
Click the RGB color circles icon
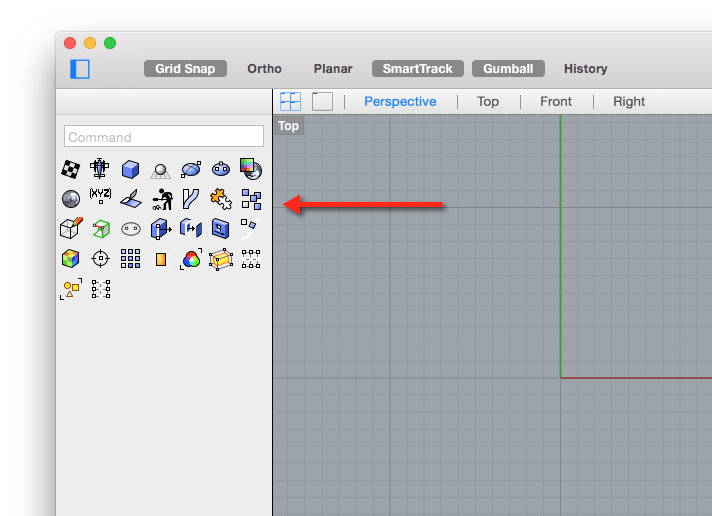coord(190,259)
